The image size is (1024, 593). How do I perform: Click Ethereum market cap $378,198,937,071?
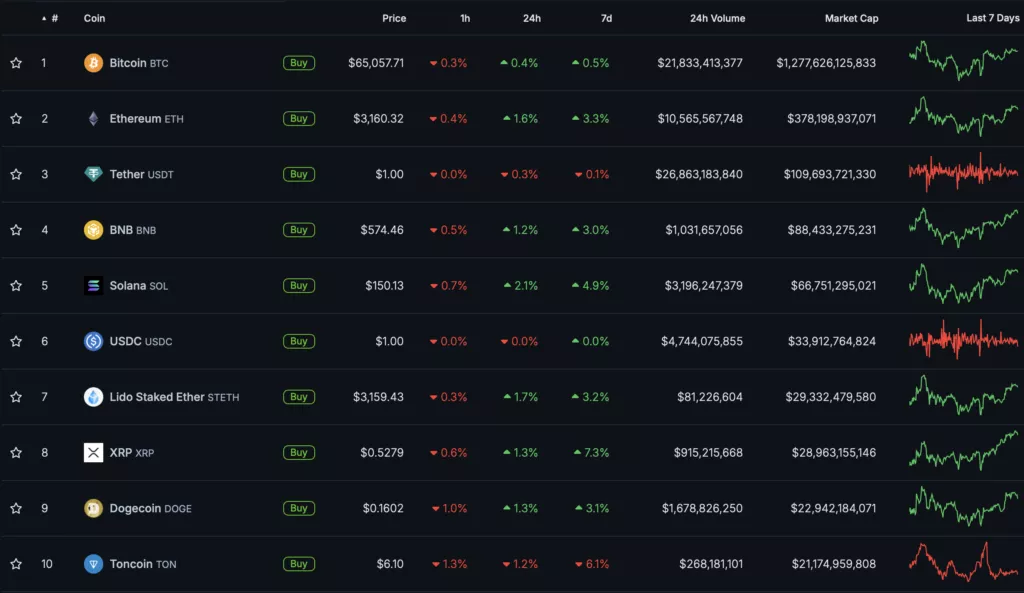[831, 118]
